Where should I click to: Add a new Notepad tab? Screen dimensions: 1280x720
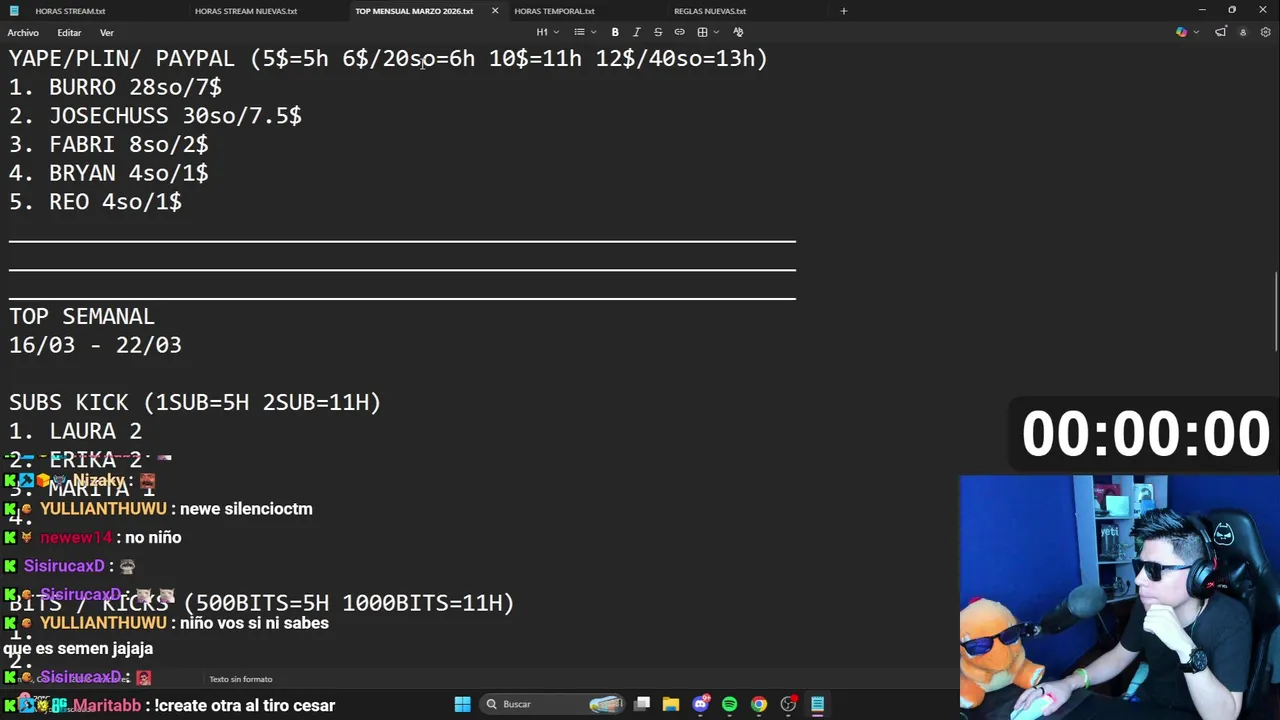pyautogui.click(x=843, y=11)
